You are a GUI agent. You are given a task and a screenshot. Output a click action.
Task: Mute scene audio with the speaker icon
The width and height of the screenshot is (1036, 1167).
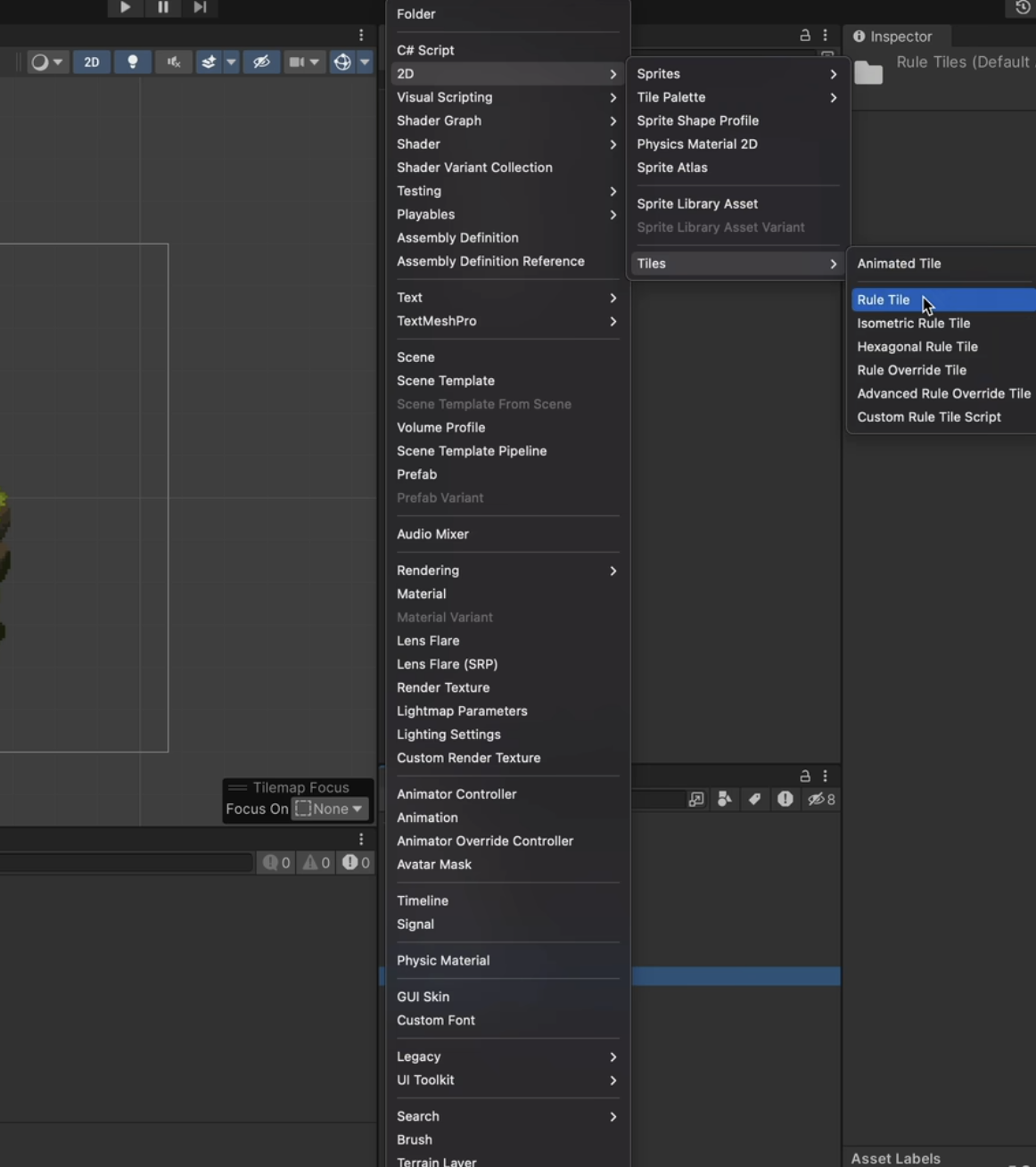[173, 62]
